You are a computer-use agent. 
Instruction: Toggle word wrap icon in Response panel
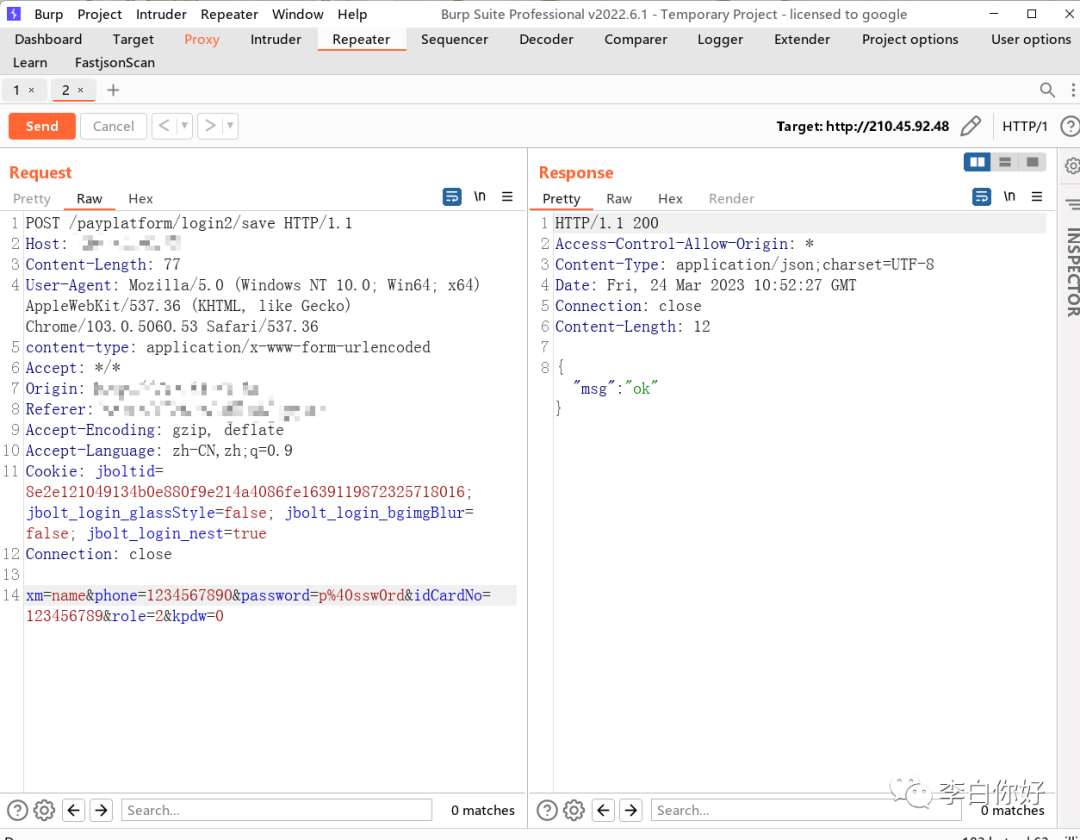(982, 197)
